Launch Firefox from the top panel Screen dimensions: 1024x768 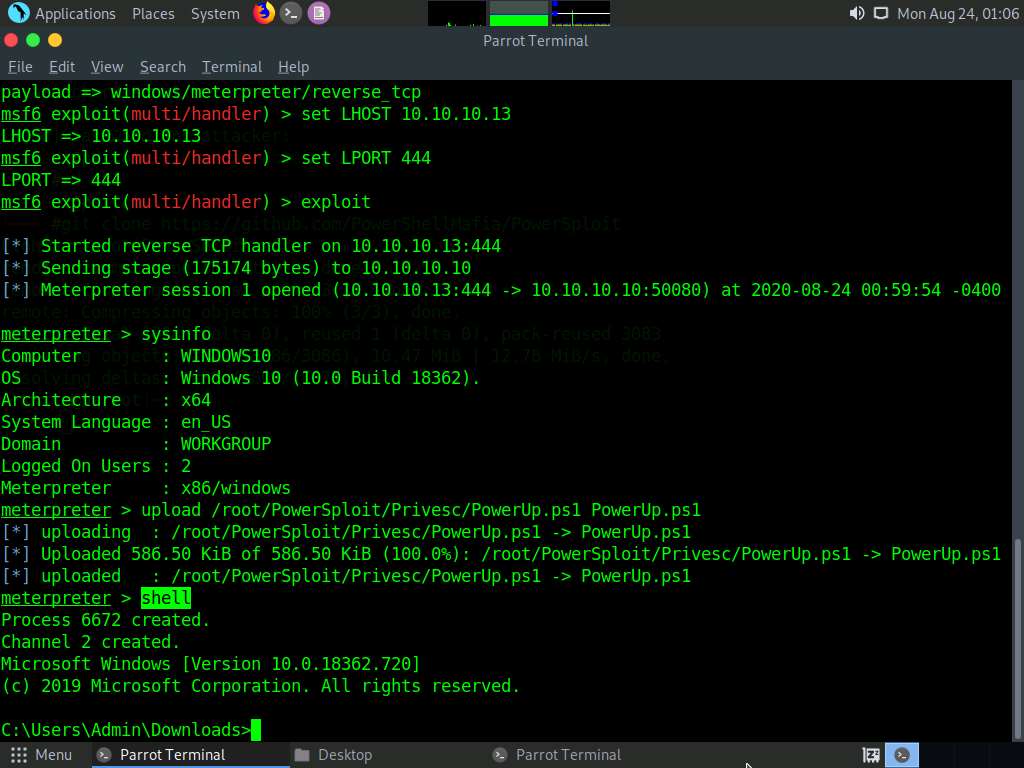click(264, 13)
